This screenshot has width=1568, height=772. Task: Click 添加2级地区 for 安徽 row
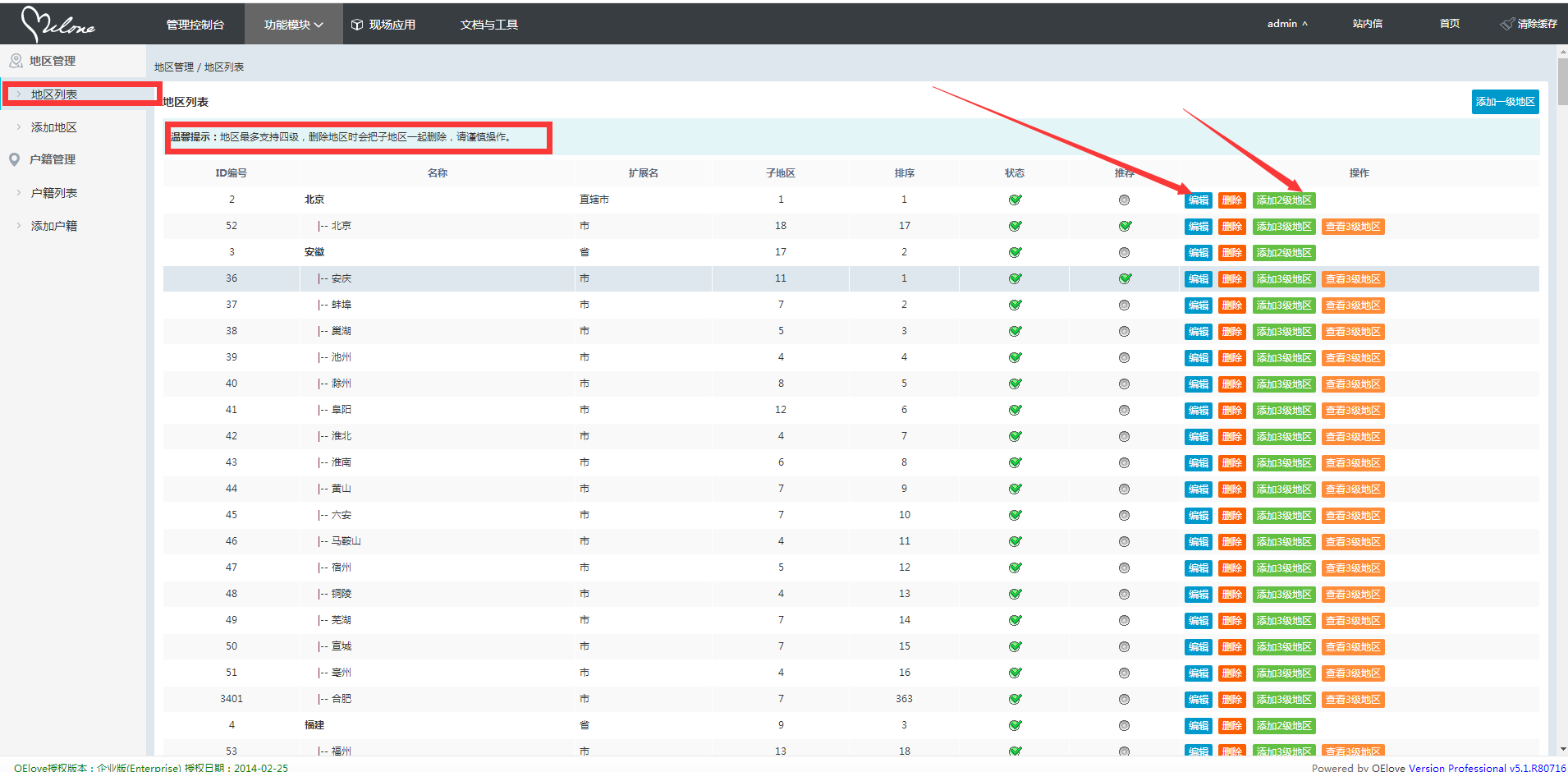[x=1284, y=253]
